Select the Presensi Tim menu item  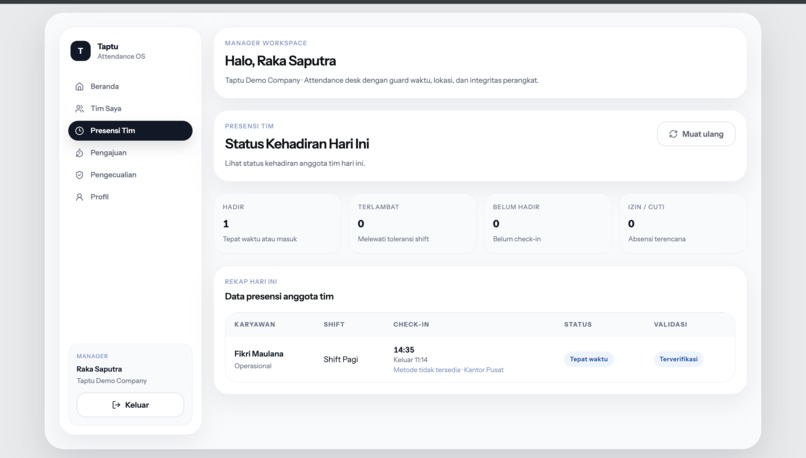click(x=130, y=131)
